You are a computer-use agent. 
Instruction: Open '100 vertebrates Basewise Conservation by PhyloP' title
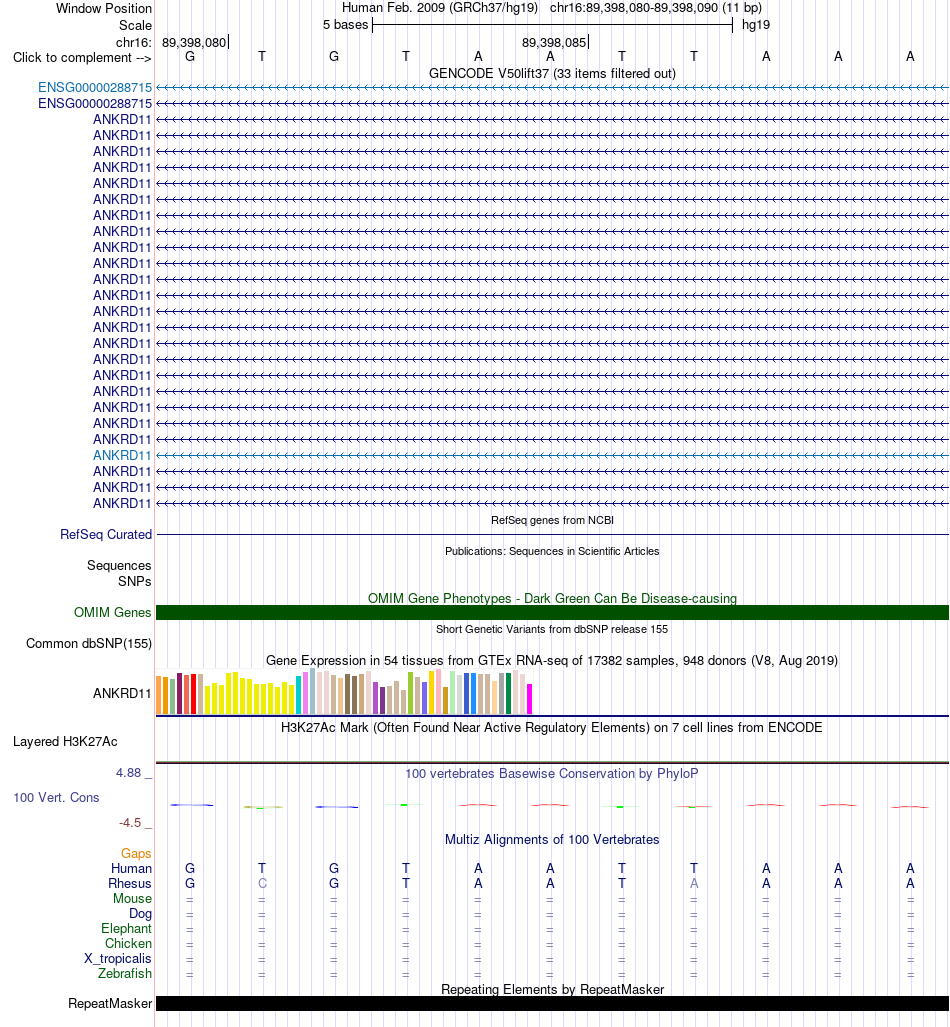[x=552, y=774]
